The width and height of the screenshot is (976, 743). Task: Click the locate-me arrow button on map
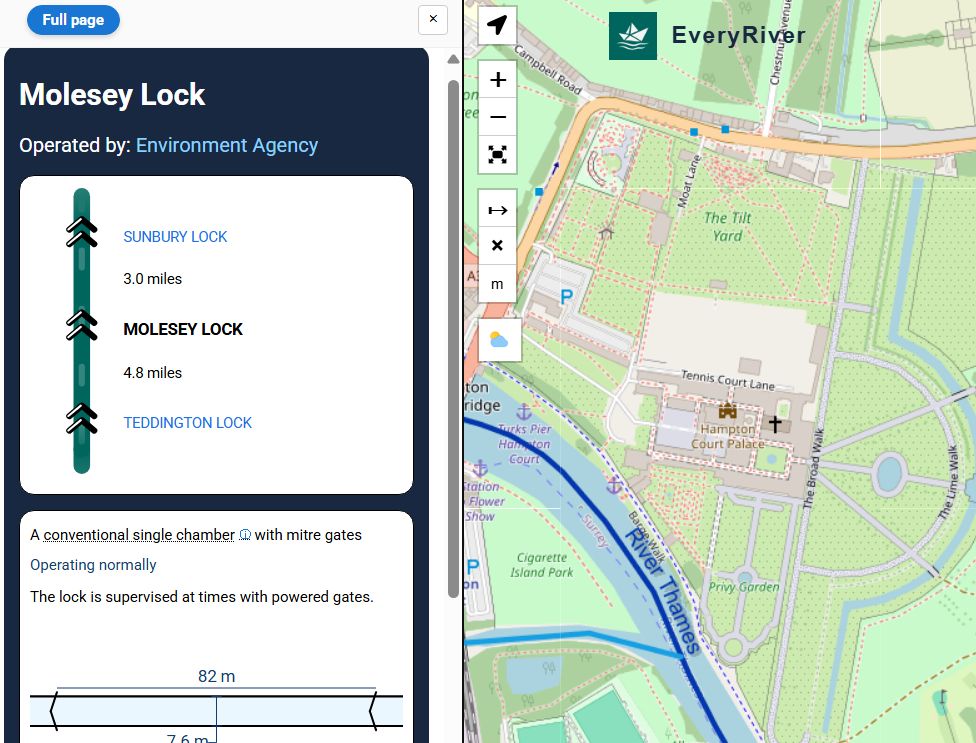click(x=497, y=25)
